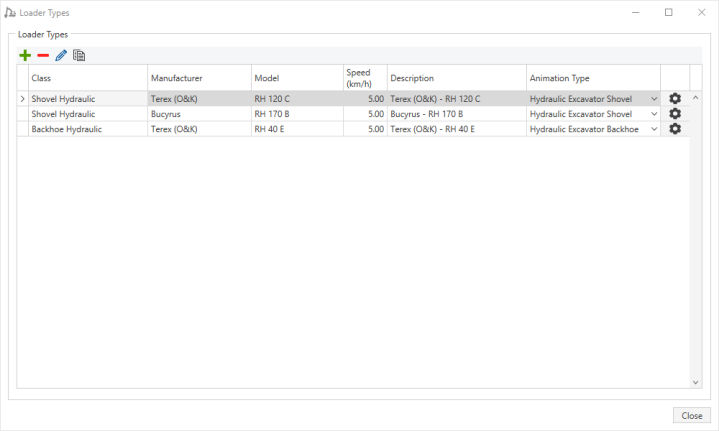Maximize the Loader Types window

668,13
